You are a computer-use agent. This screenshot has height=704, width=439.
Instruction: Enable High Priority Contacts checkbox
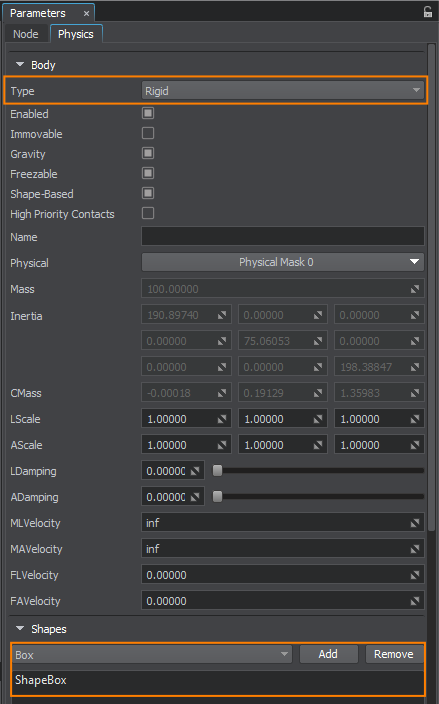pos(148,213)
